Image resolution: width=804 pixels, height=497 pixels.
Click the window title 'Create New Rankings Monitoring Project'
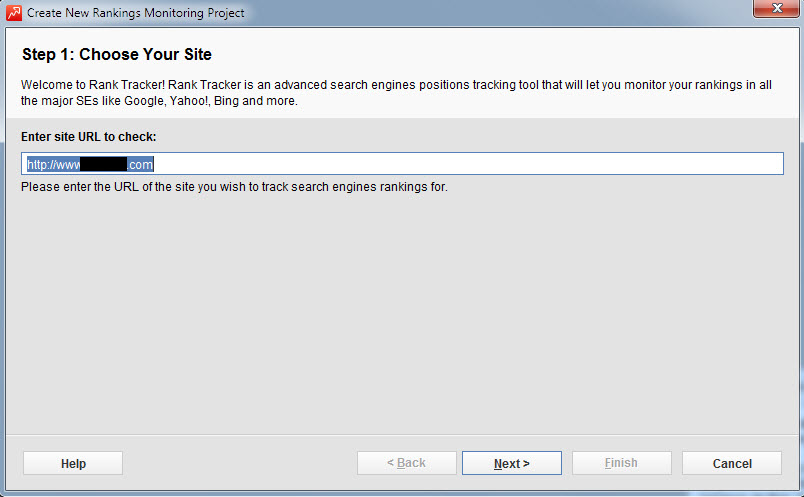(136, 13)
